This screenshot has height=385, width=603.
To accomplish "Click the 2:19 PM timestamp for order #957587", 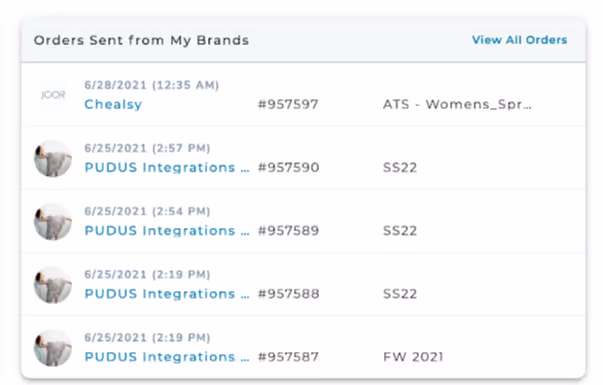I will click(x=147, y=337).
